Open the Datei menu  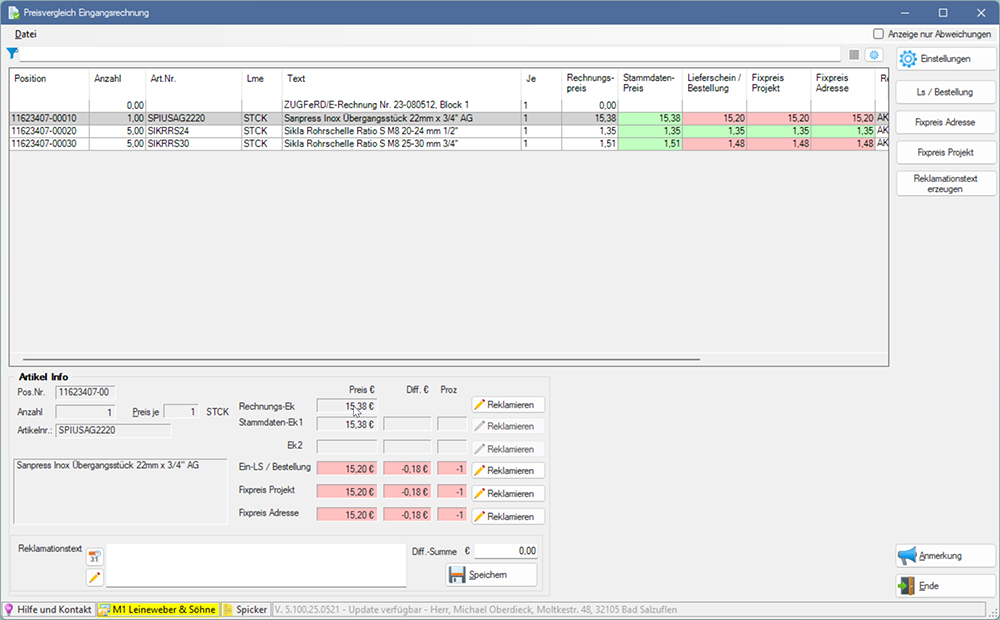click(x=26, y=34)
